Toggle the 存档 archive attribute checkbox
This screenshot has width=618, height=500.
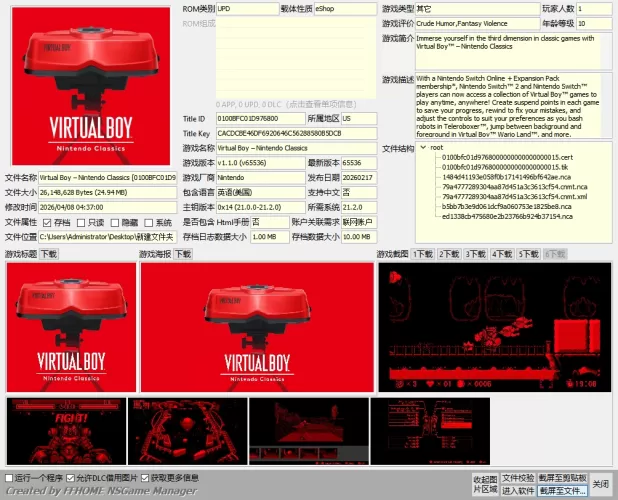click(x=47, y=223)
